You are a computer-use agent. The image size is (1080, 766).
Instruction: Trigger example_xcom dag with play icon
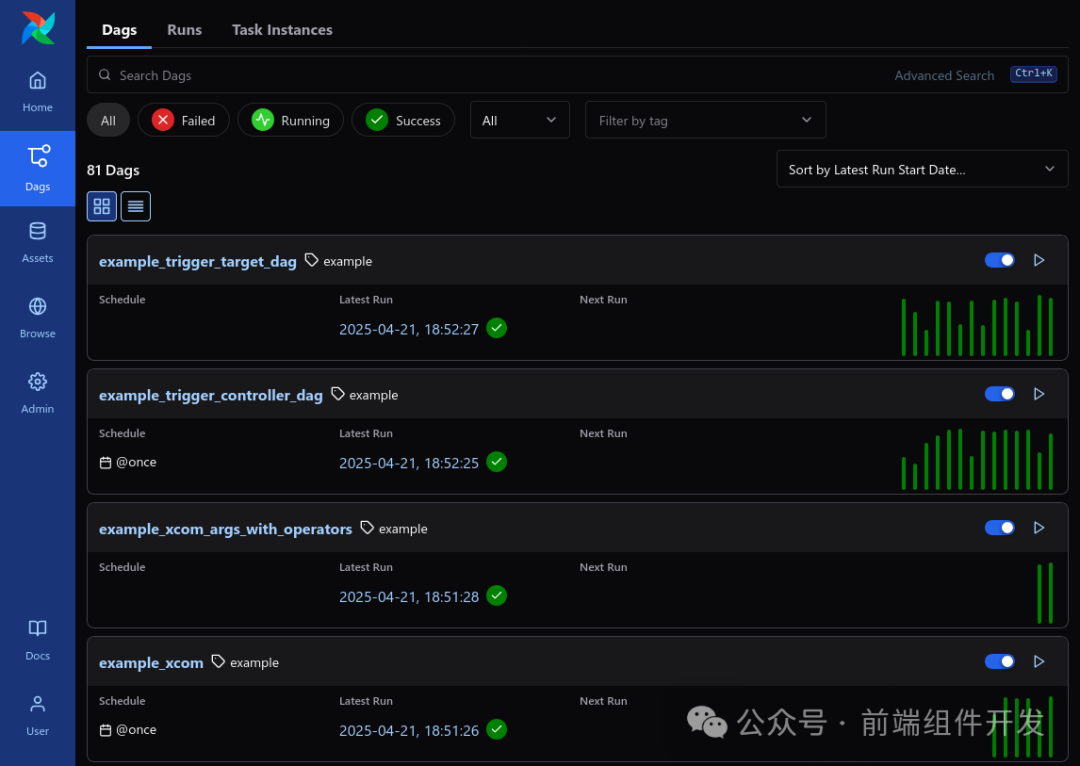click(x=1039, y=661)
